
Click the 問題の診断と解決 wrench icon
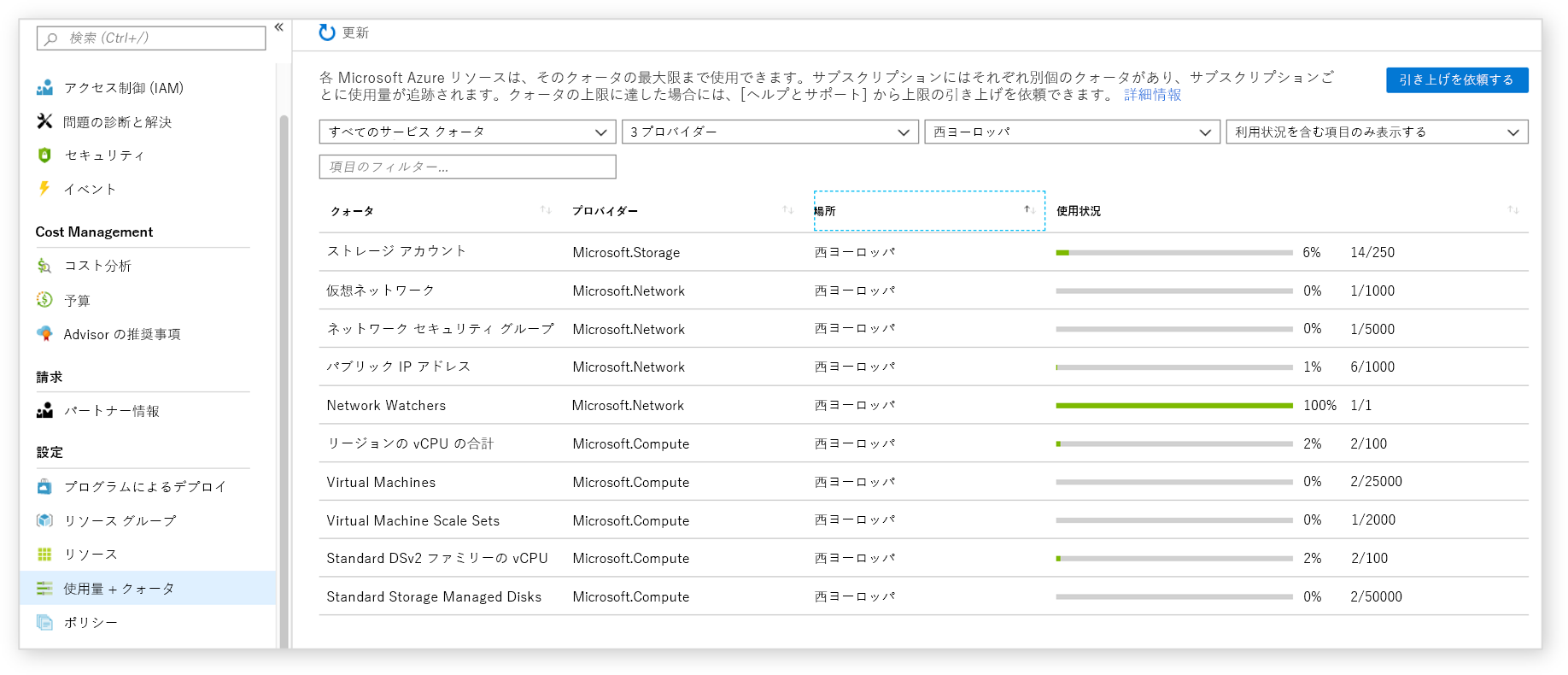click(x=45, y=121)
